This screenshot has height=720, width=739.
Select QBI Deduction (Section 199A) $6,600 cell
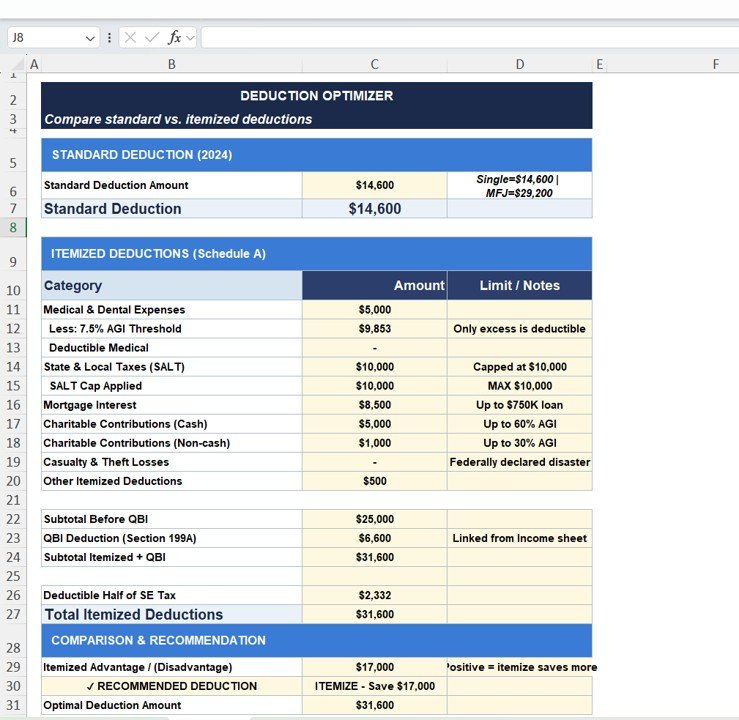click(x=374, y=538)
